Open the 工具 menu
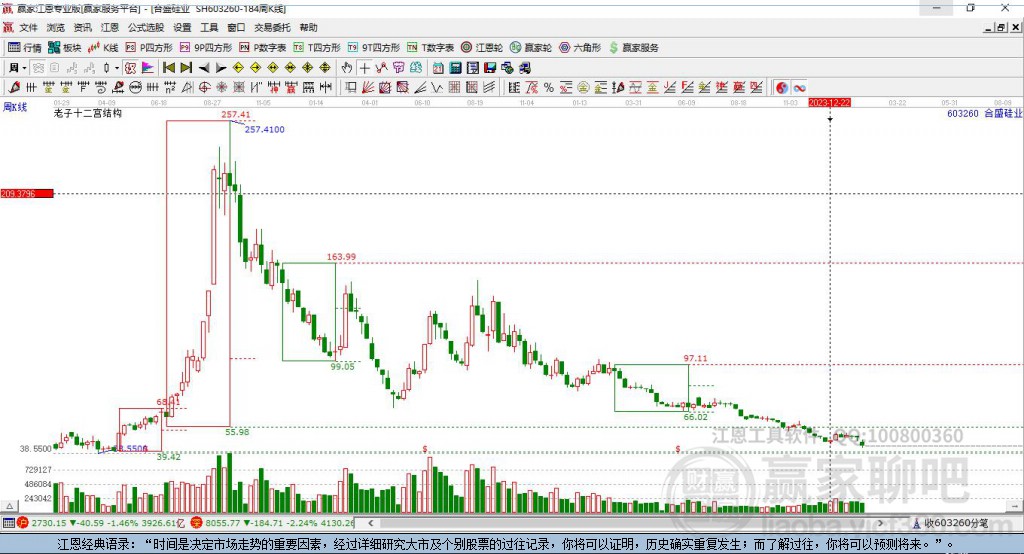The height and width of the screenshot is (554, 1024). [x=209, y=27]
